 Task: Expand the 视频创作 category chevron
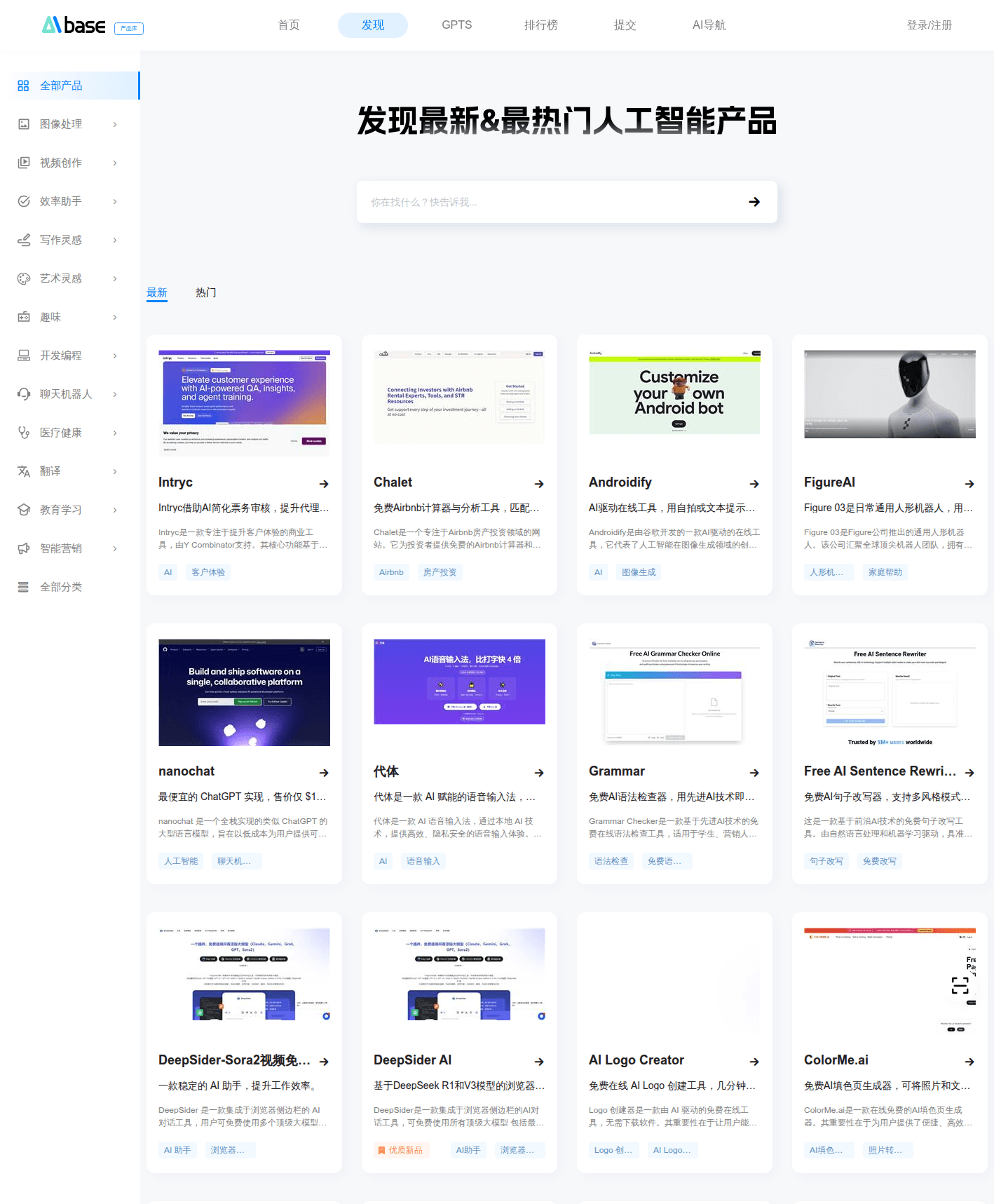pyautogui.click(x=115, y=163)
